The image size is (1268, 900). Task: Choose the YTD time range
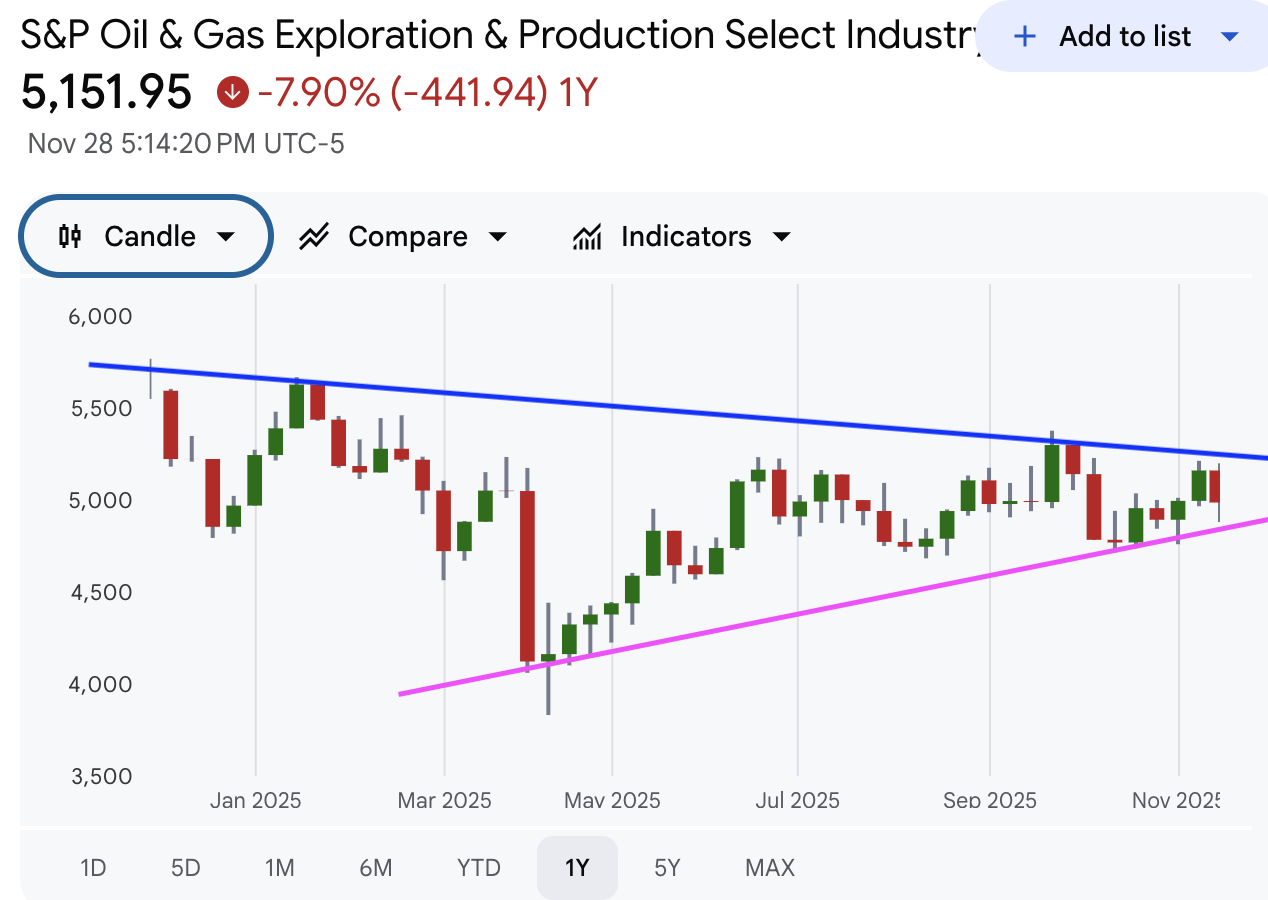(478, 868)
